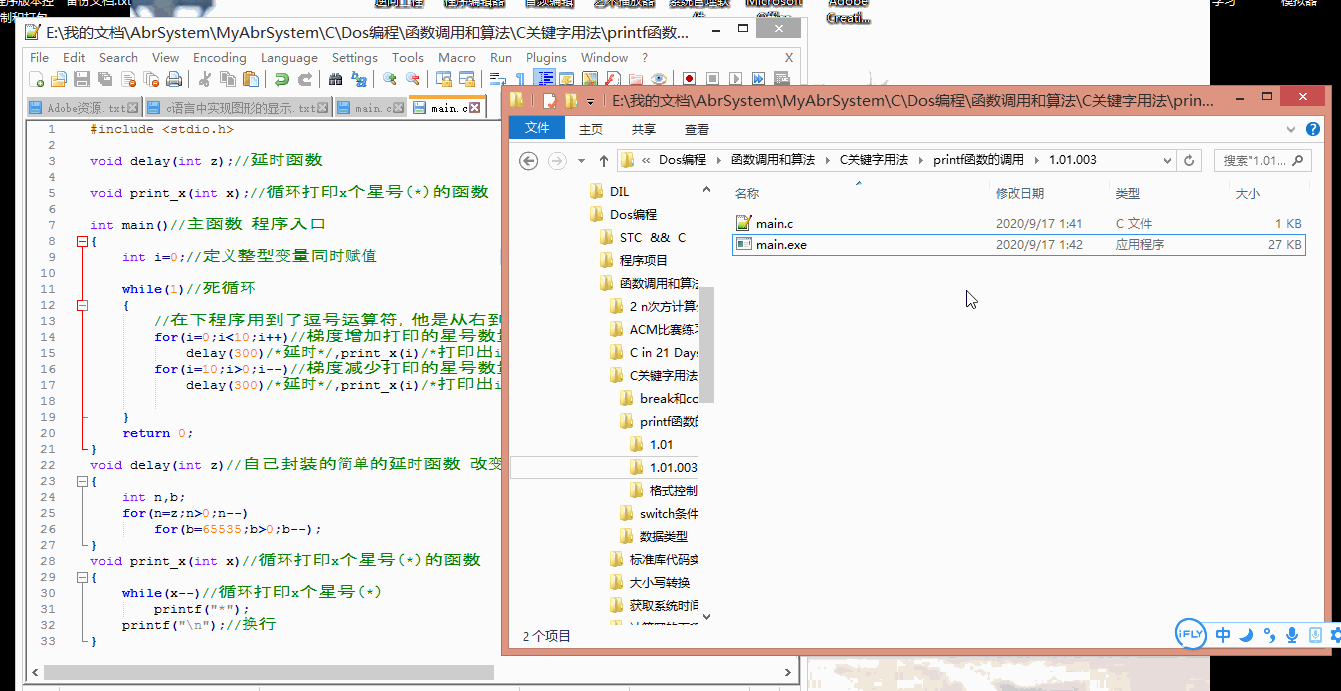Click the Zoom Out magnifier icon

point(413,79)
